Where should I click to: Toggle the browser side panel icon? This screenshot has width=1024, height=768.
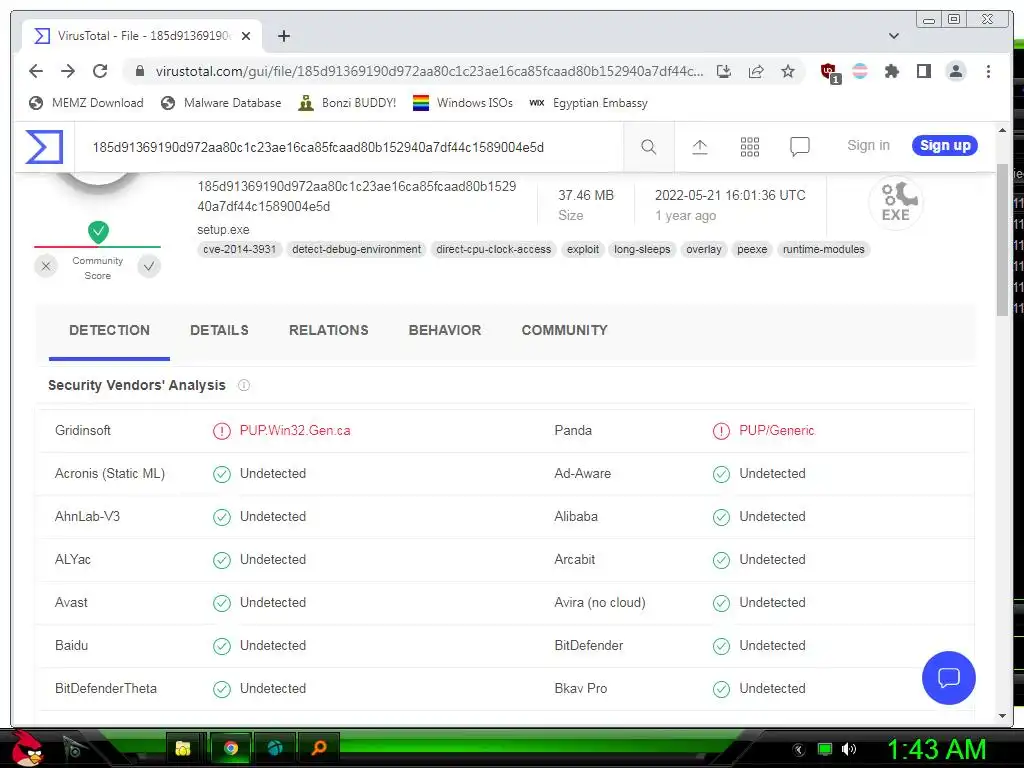point(923,71)
